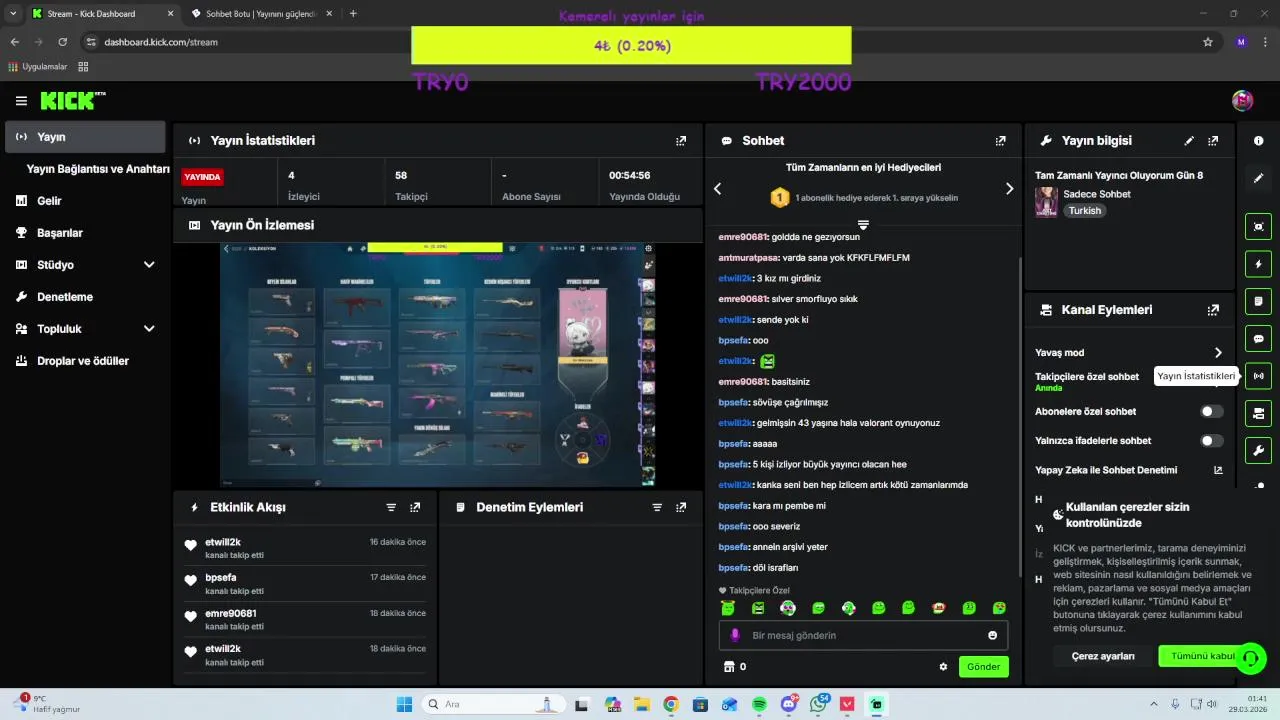Click the info icon in right rail
This screenshot has height=720, width=1280.
pyautogui.click(x=1258, y=141)
